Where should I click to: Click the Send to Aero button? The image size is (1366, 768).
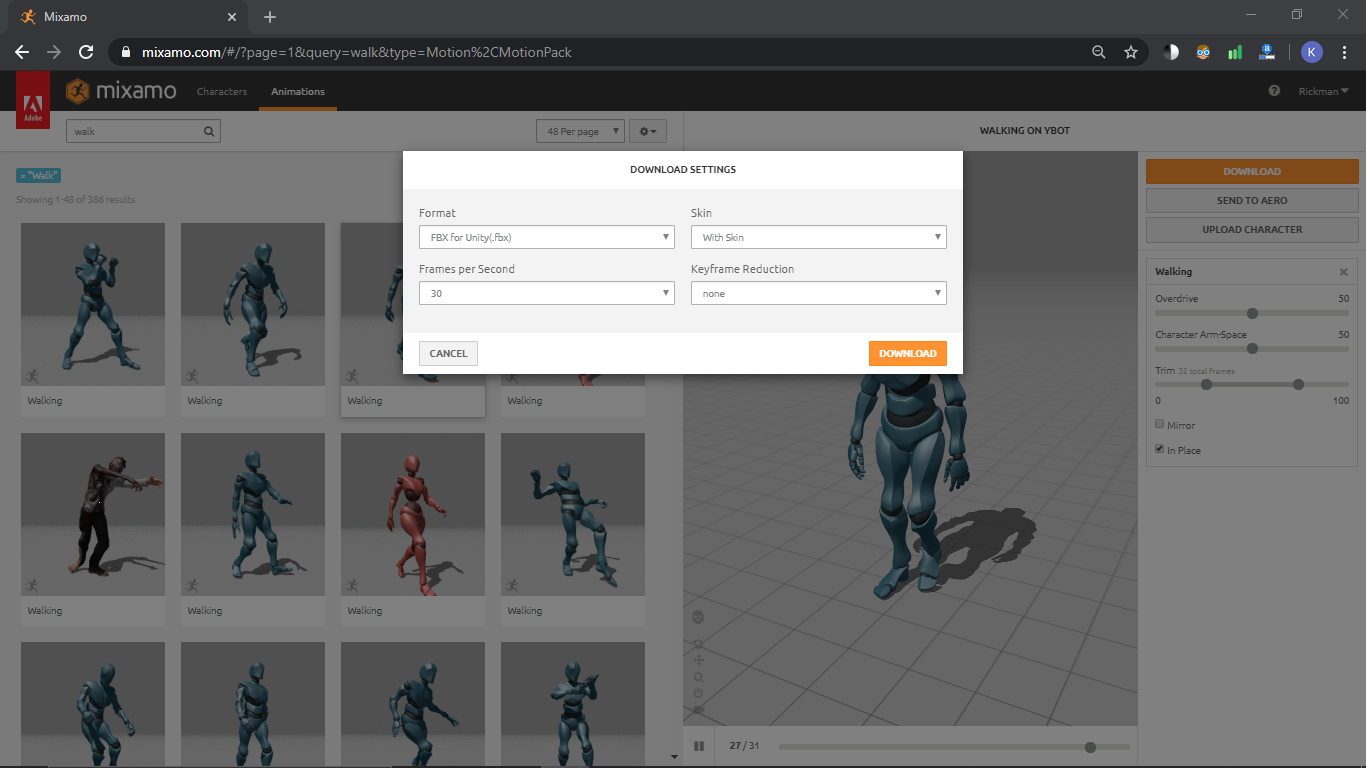(1252, 200)
